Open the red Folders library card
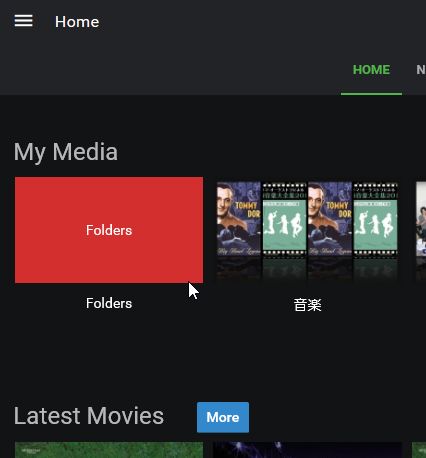426x458 pixels. 109,230
